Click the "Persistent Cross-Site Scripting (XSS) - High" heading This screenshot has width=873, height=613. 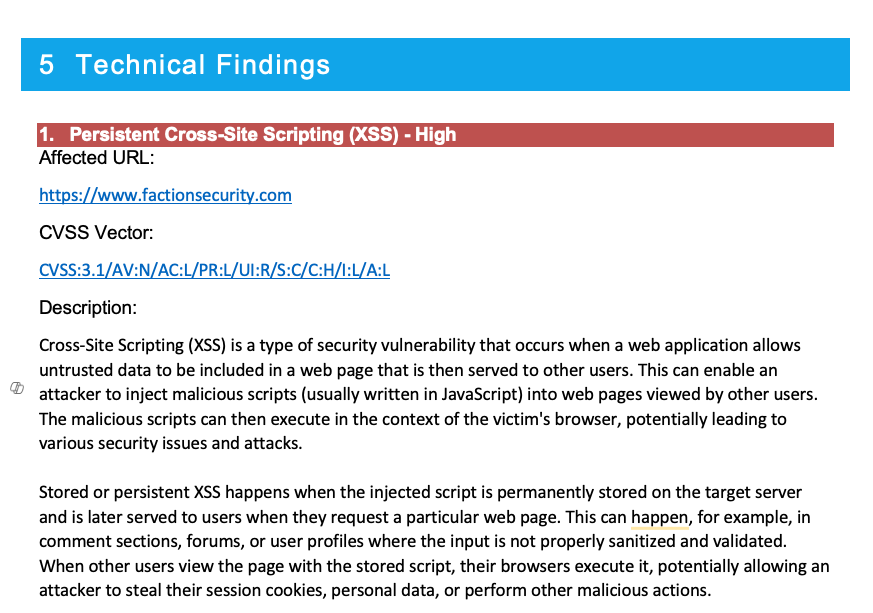point(263,135)
